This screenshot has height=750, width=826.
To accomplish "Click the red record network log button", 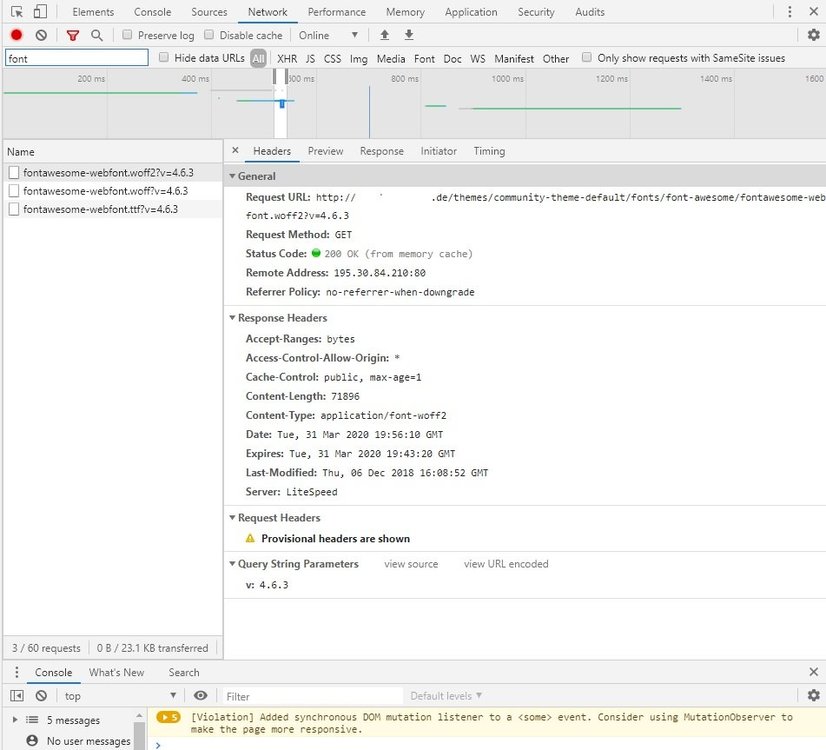I will point(16,35).
